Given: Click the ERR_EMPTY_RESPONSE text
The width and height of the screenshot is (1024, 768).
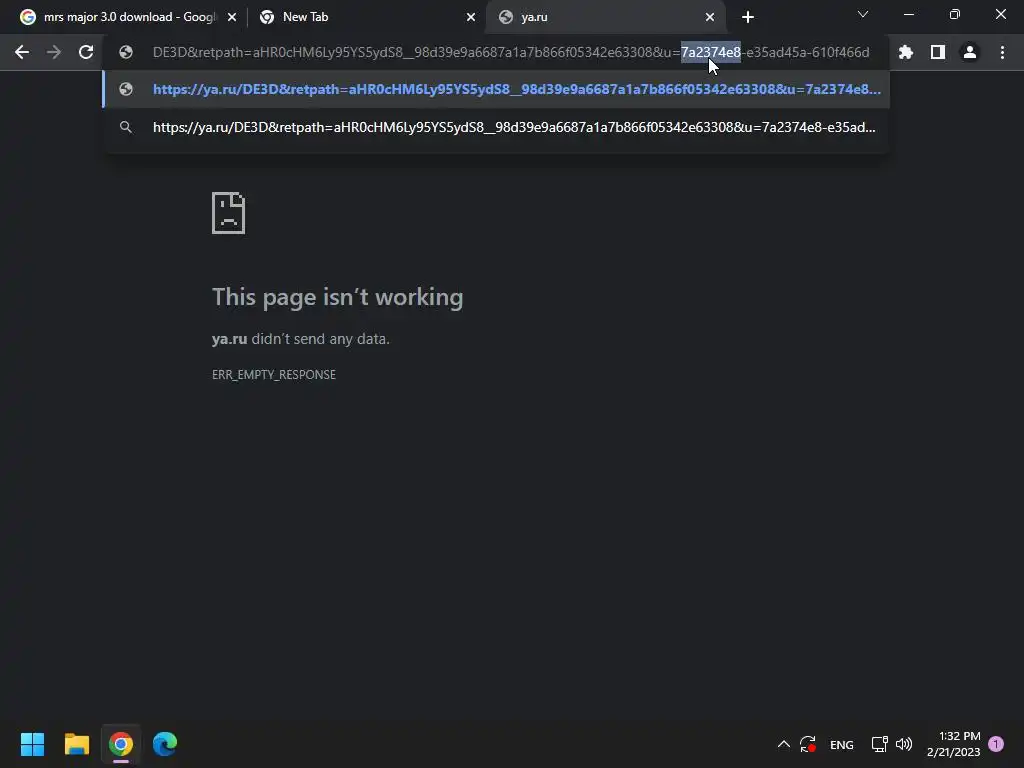Looking at the screenshot, I should tap(274, 375).
